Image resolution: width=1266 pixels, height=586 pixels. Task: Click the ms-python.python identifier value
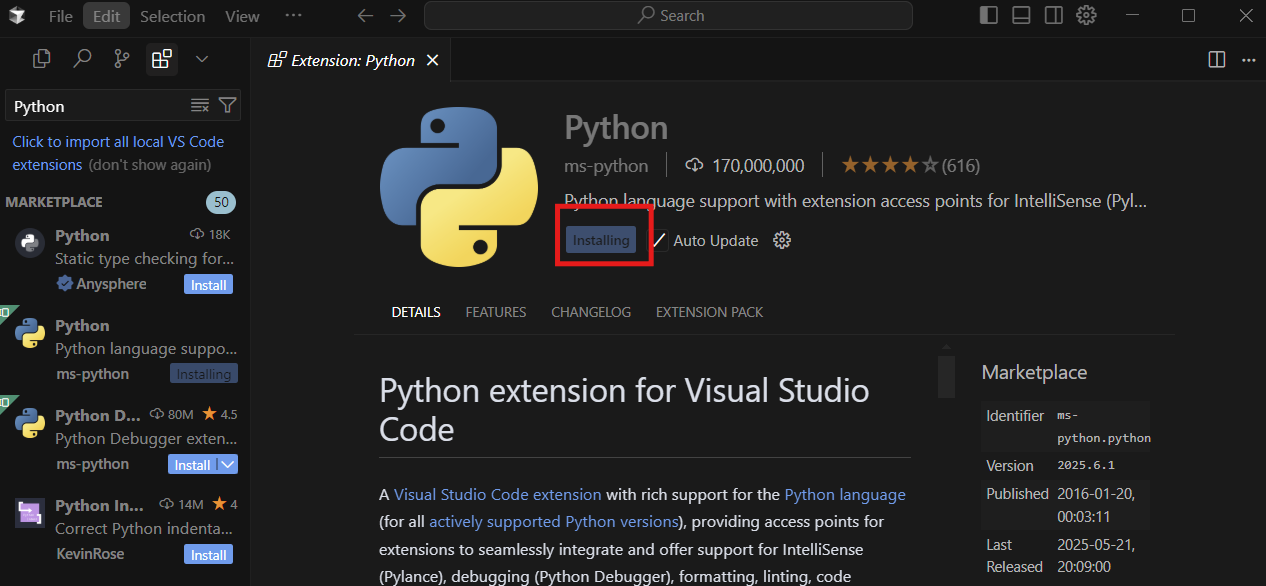(x=1104, y=427)
